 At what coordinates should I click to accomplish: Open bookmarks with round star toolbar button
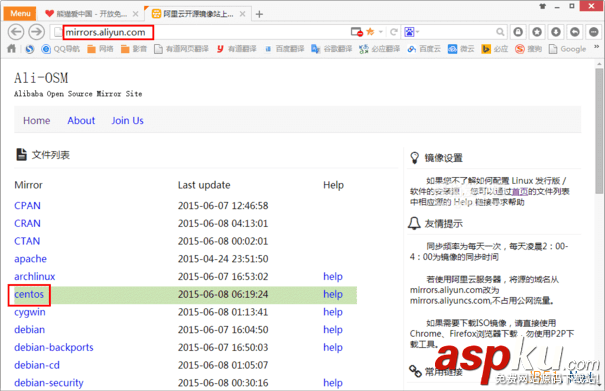click(537, 32)
